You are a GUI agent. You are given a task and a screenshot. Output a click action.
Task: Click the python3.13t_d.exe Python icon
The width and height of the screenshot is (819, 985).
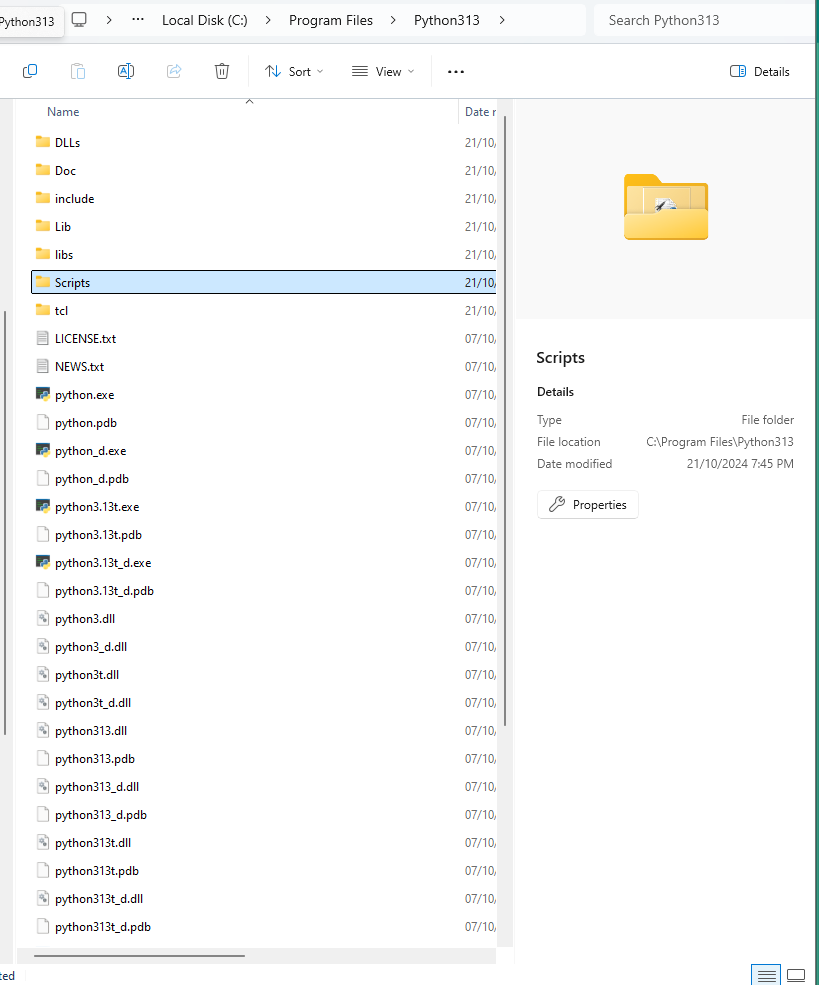tap(43, 562)
